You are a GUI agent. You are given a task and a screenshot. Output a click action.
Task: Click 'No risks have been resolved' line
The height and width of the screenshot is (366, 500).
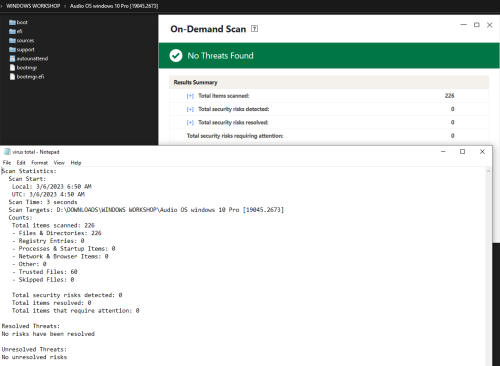point(48,334)
